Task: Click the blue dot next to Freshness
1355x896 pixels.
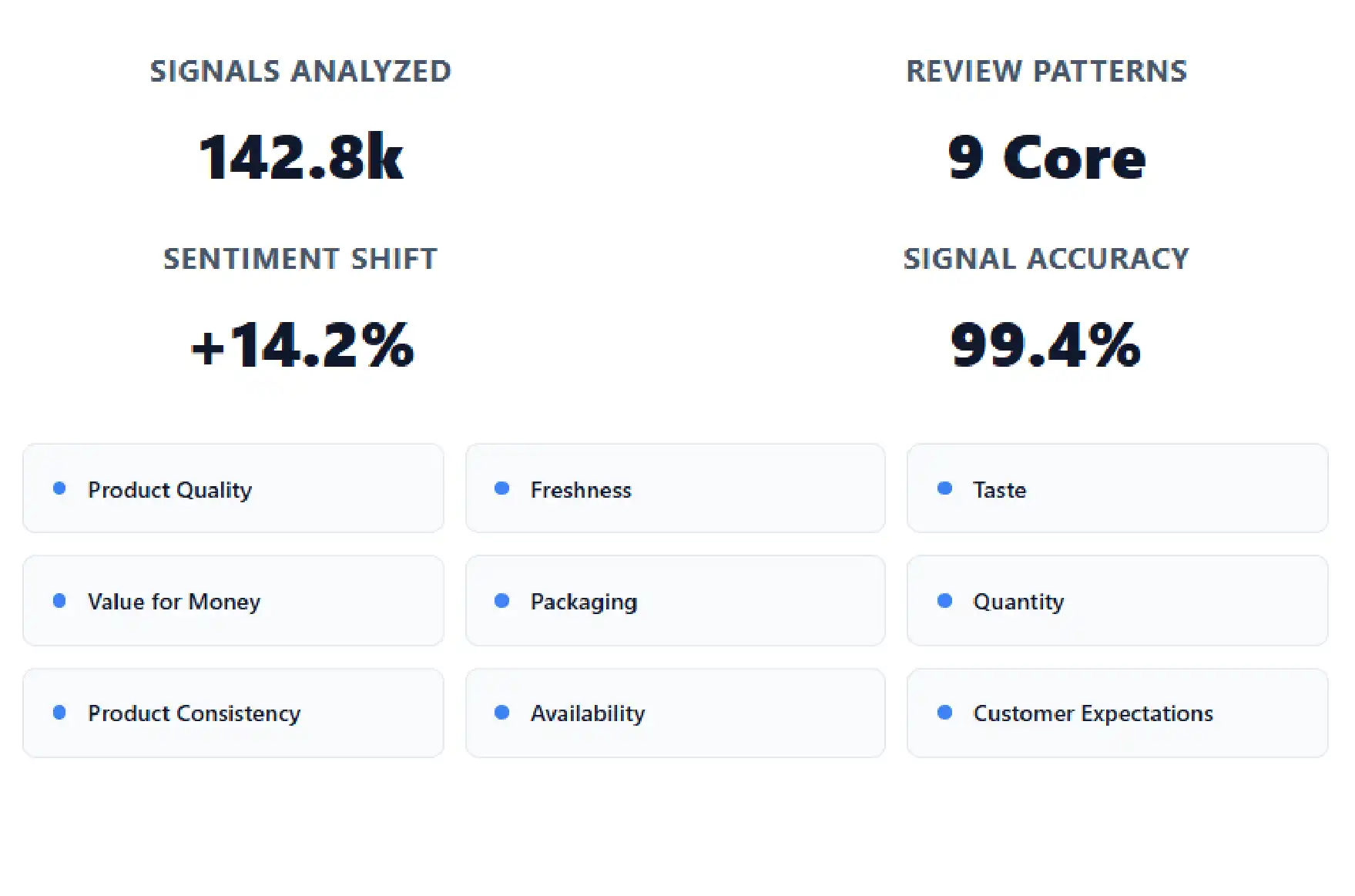Action: tap(501, 488)
